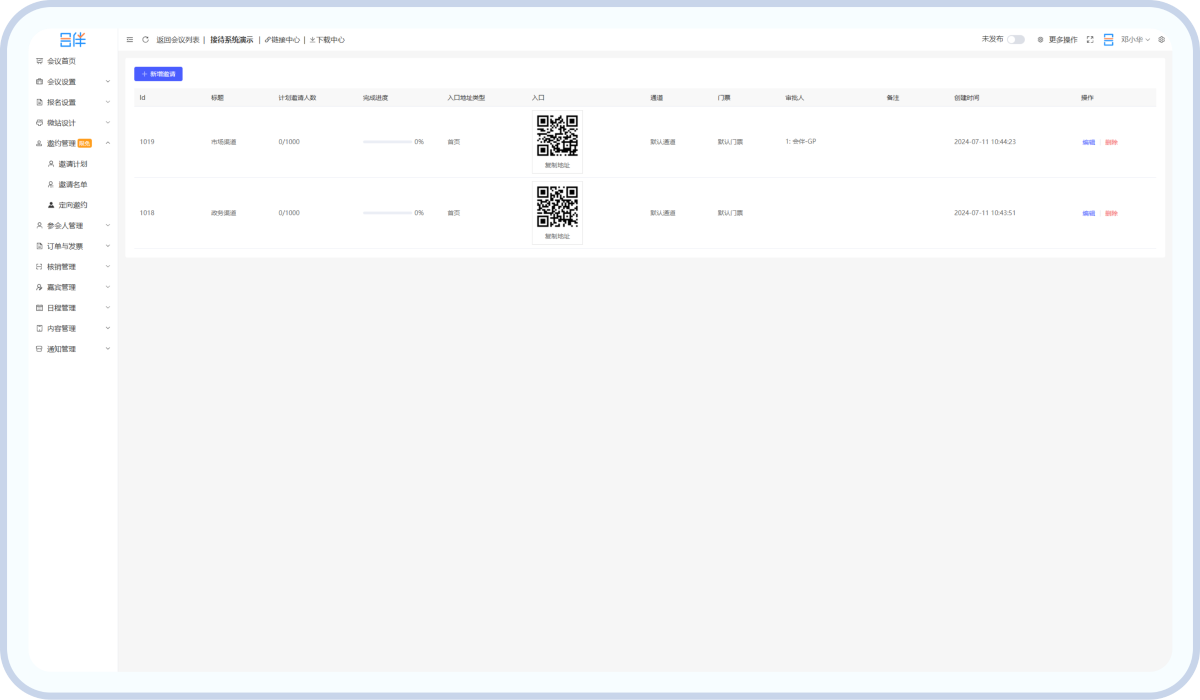This screenshot has width=1200, height=700.
Task: Click the 订单与发票 document icon
Action: [x=39, y=246]
